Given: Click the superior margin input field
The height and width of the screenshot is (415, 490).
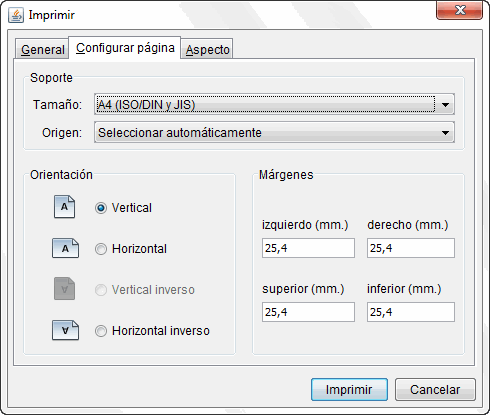Looking at the screenshot, I should click(x=308, y=312).
